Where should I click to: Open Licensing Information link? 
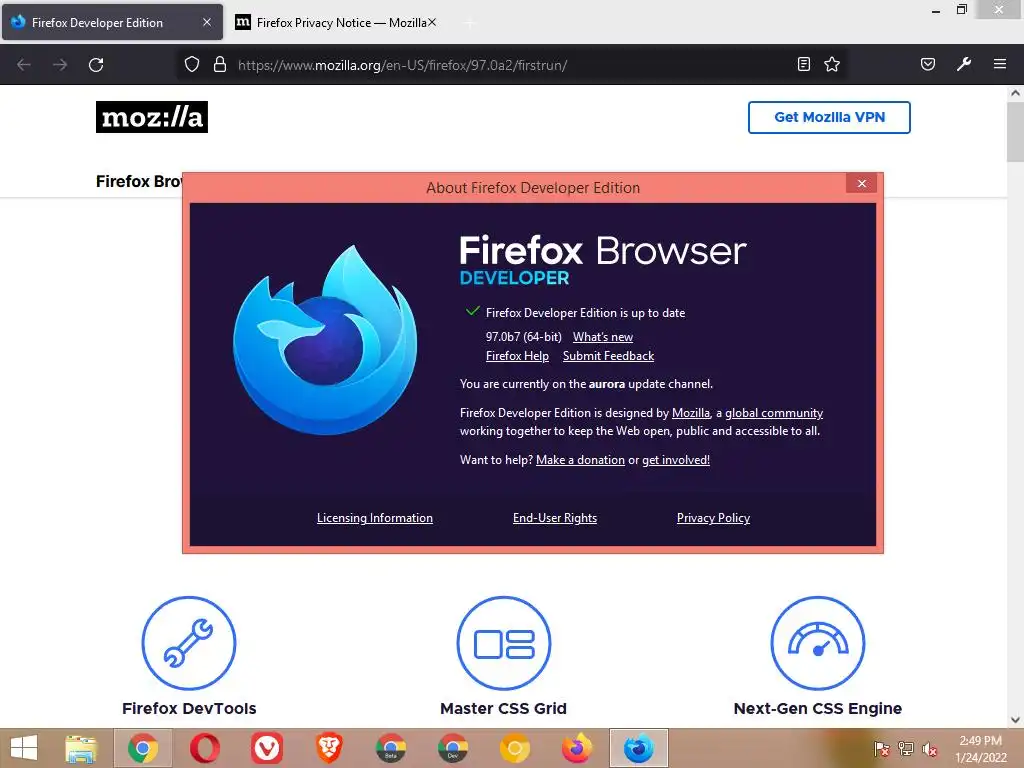375,518
